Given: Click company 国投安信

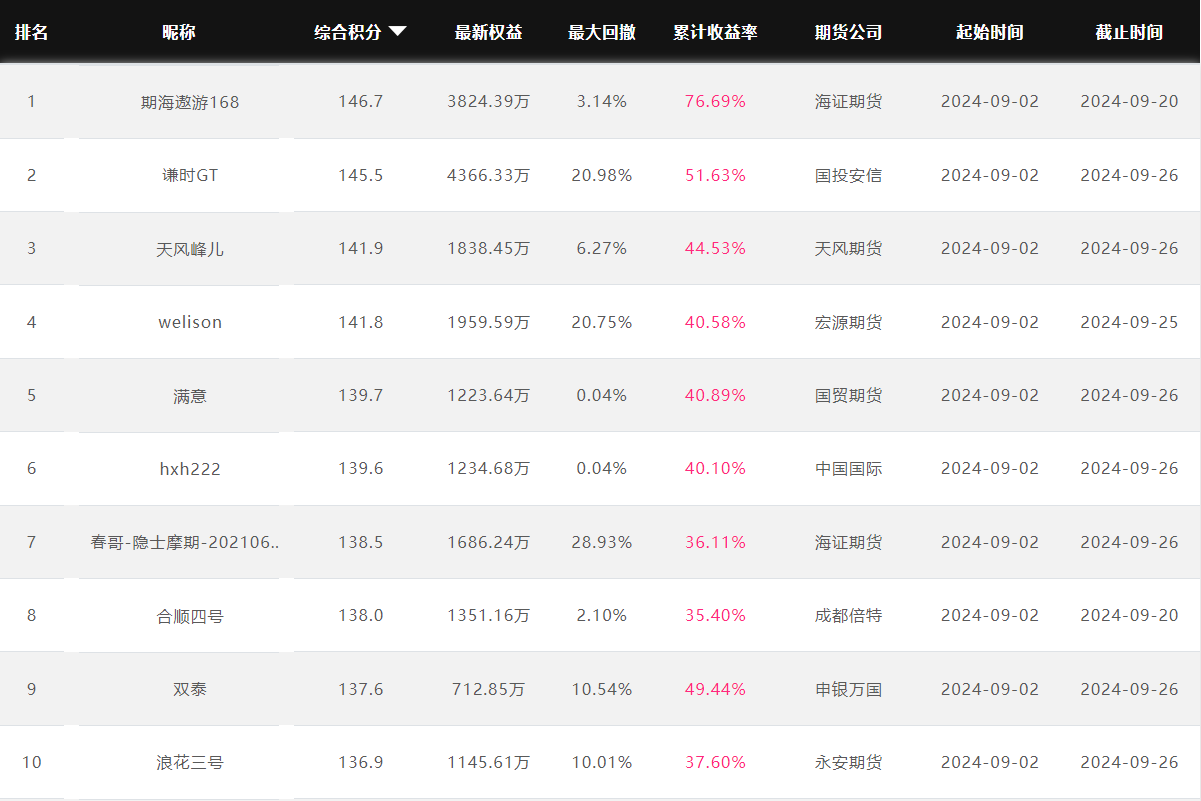Looking at the screenshot, I should click(x=848, y=175).
